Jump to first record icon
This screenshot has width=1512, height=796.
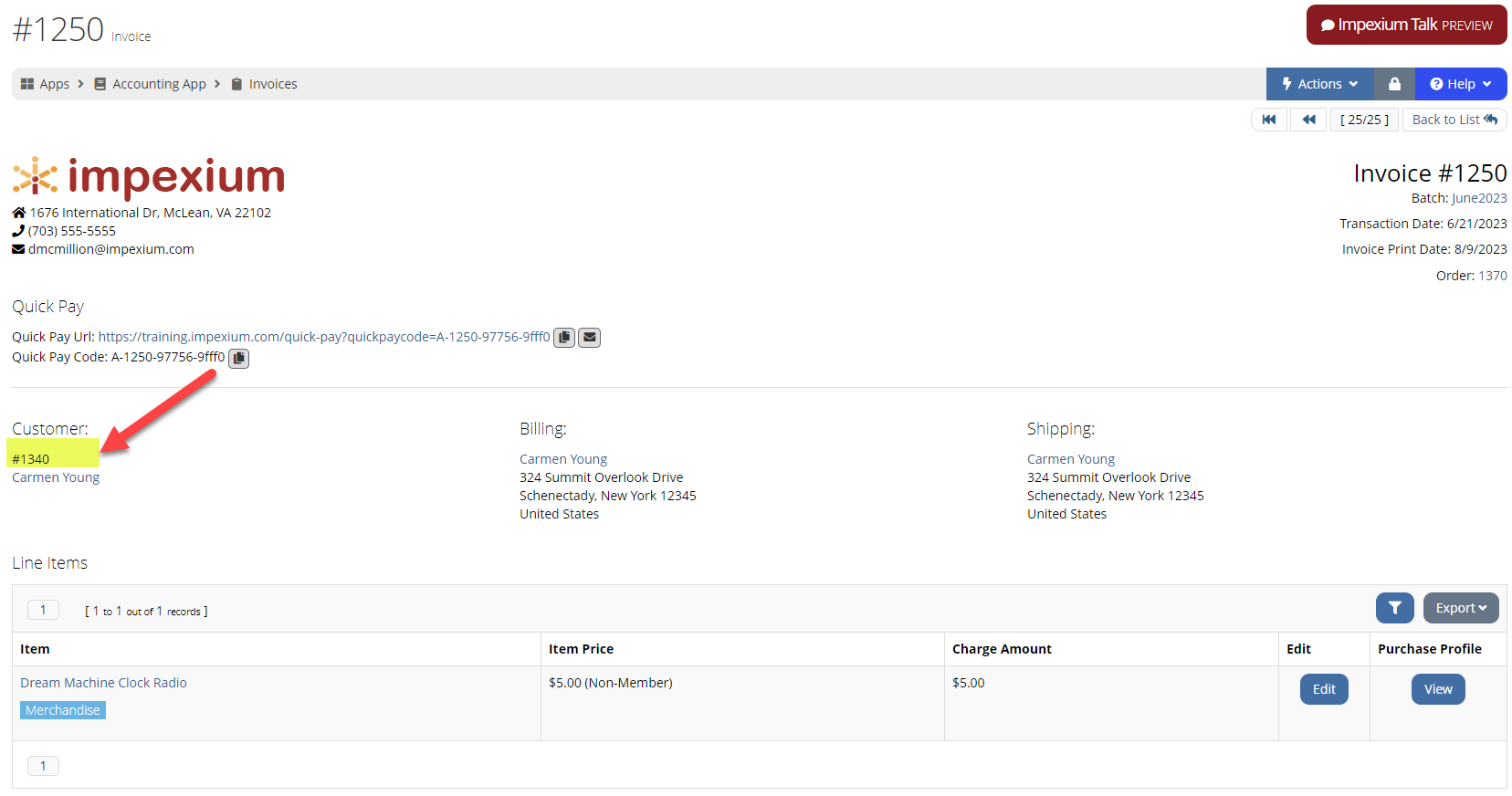click(1269, 120)
